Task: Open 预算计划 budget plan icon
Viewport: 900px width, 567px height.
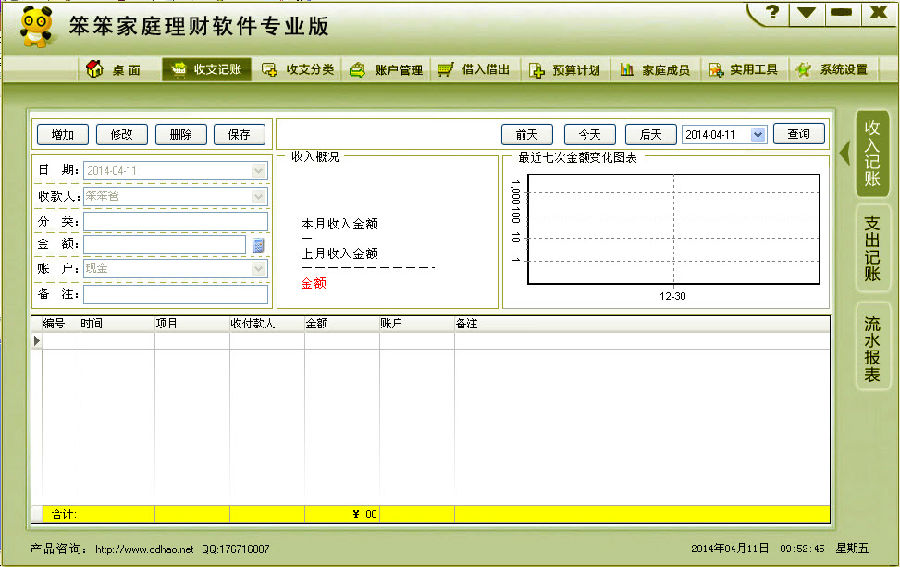Action: (x=536, y=70)
